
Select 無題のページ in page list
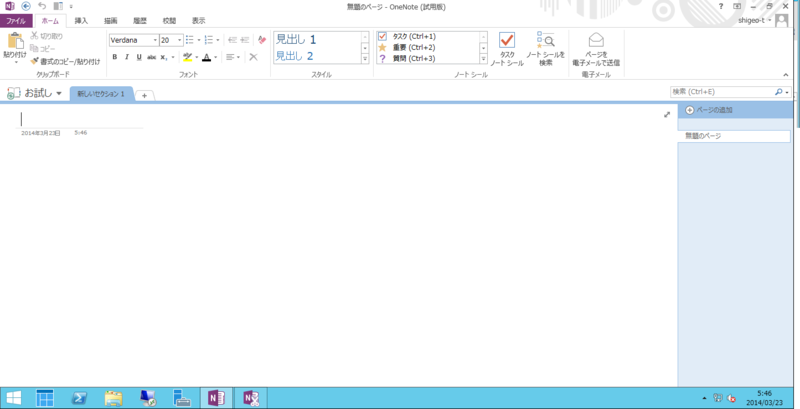pyautogui.click(x=734, y=136)
